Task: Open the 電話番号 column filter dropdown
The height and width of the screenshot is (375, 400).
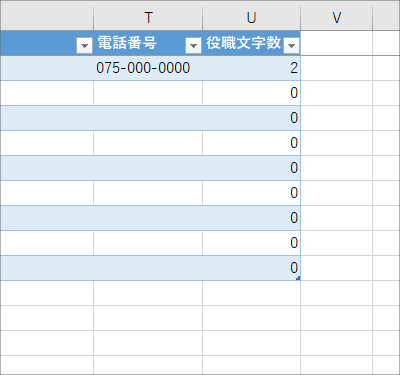Action: point(193,45)
